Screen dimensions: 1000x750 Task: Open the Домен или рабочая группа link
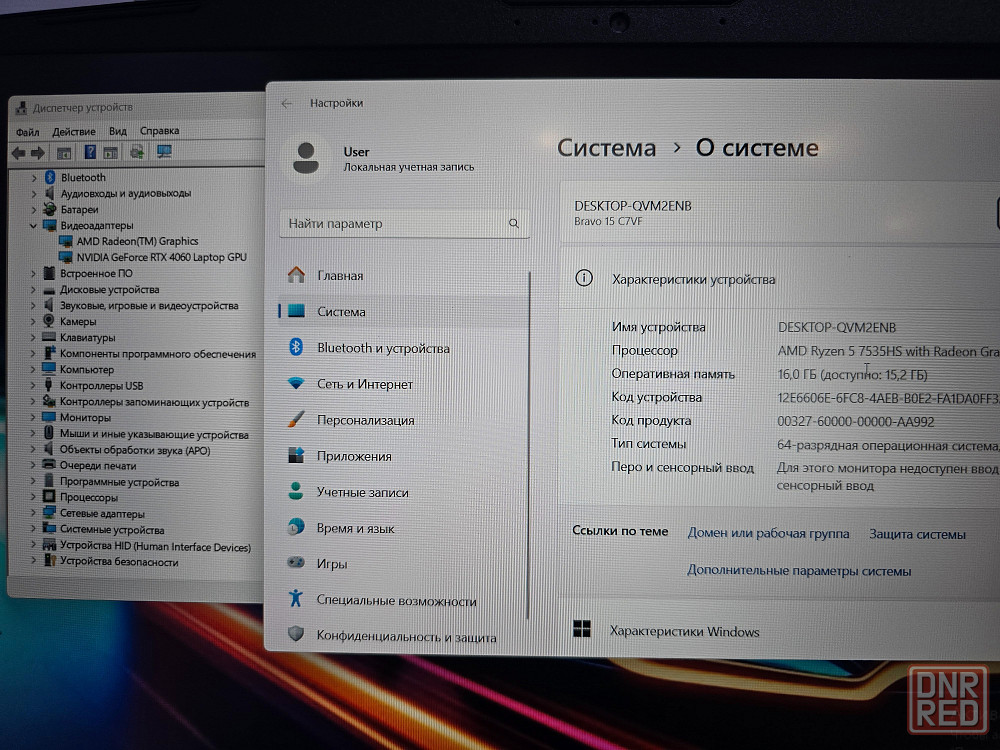[768, 533]
